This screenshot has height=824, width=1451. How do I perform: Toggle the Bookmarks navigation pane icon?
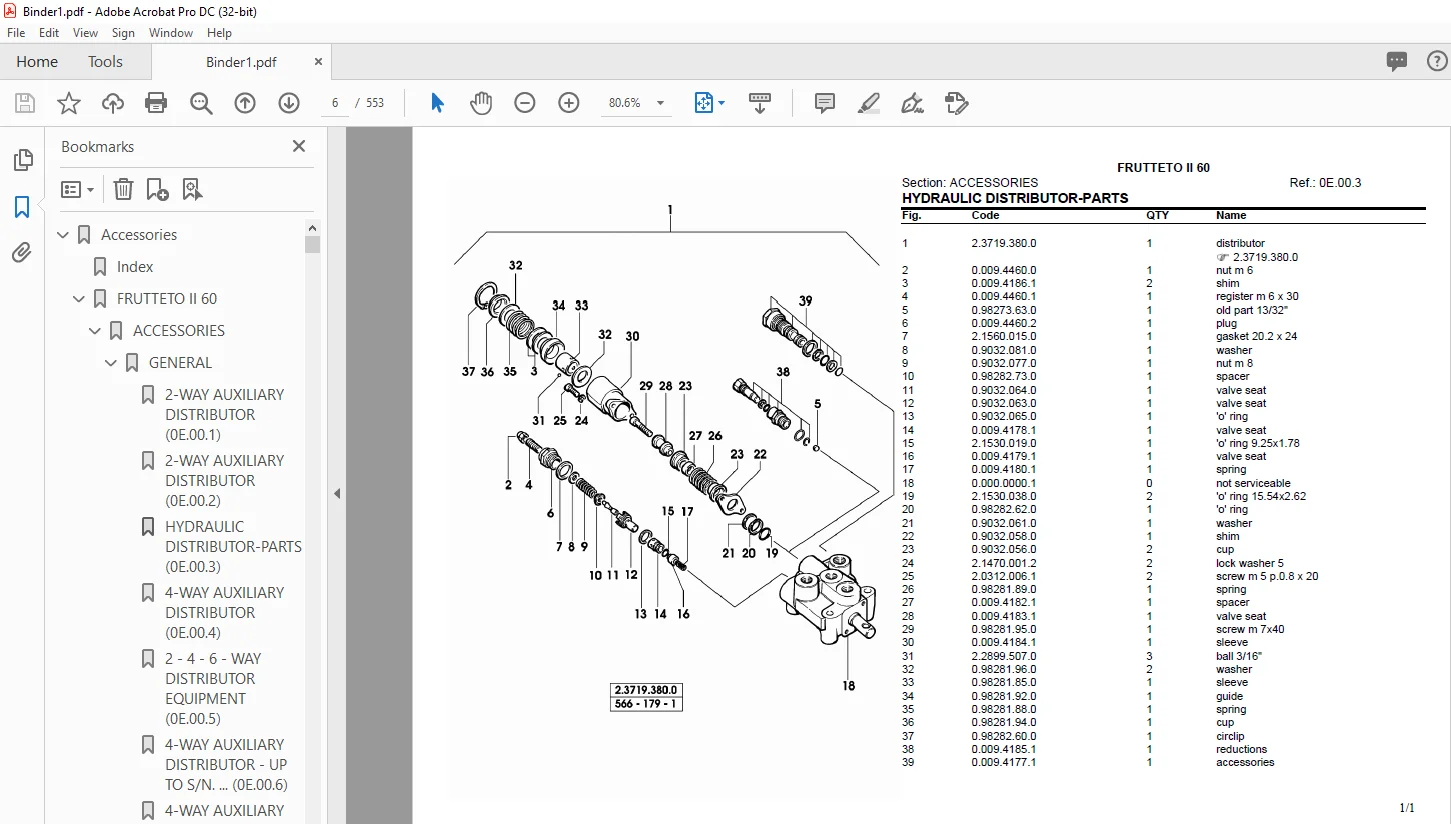point(22,207)
